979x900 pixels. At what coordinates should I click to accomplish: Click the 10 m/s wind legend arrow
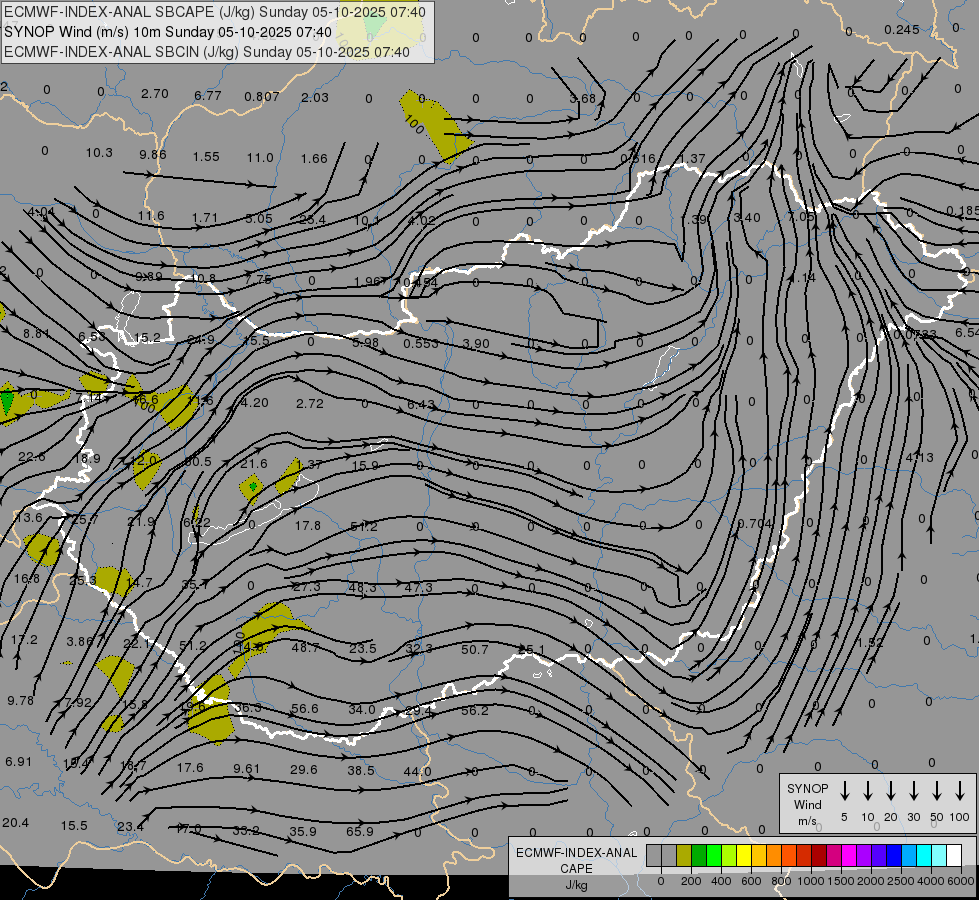868,791
